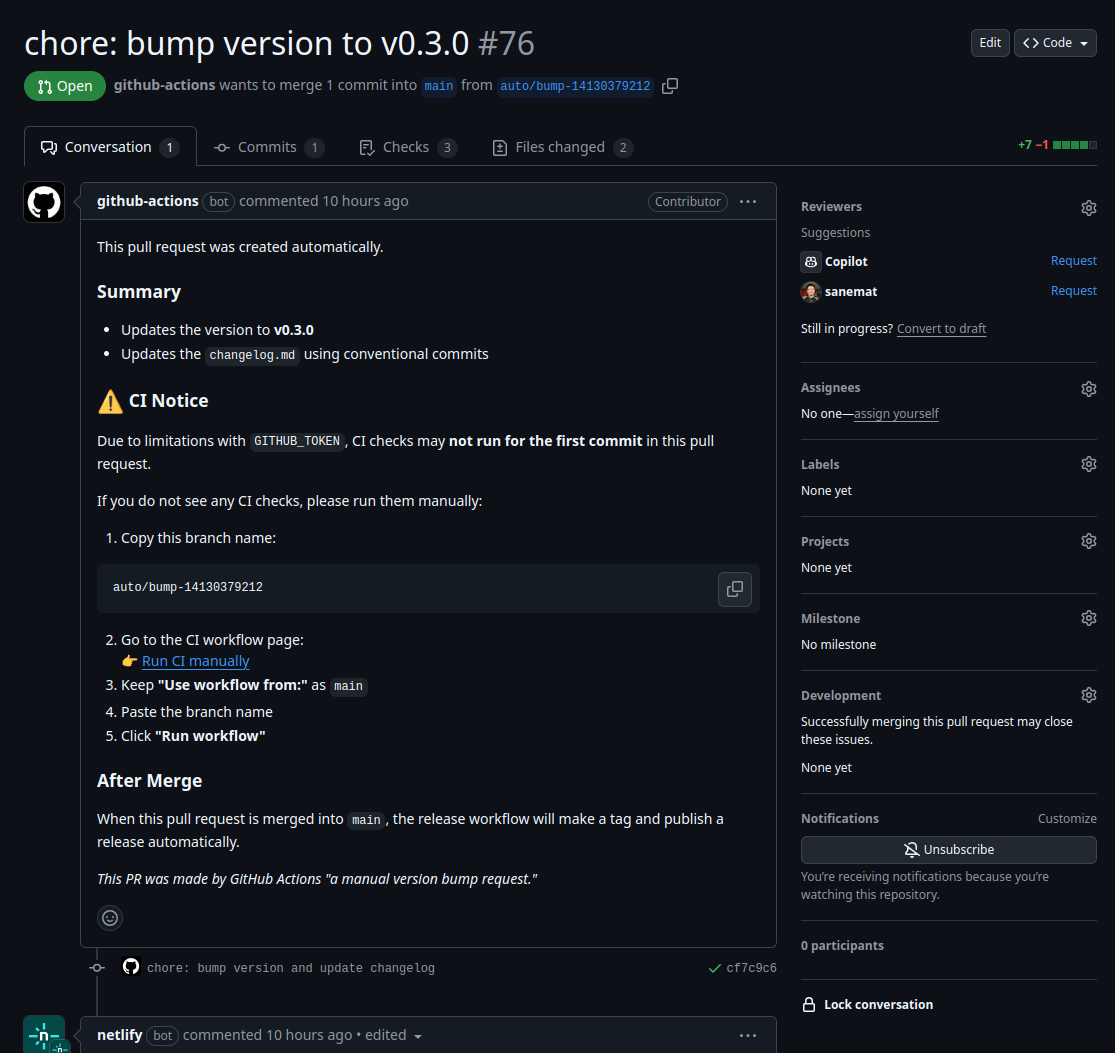Click changelog.md inline code

252,355
